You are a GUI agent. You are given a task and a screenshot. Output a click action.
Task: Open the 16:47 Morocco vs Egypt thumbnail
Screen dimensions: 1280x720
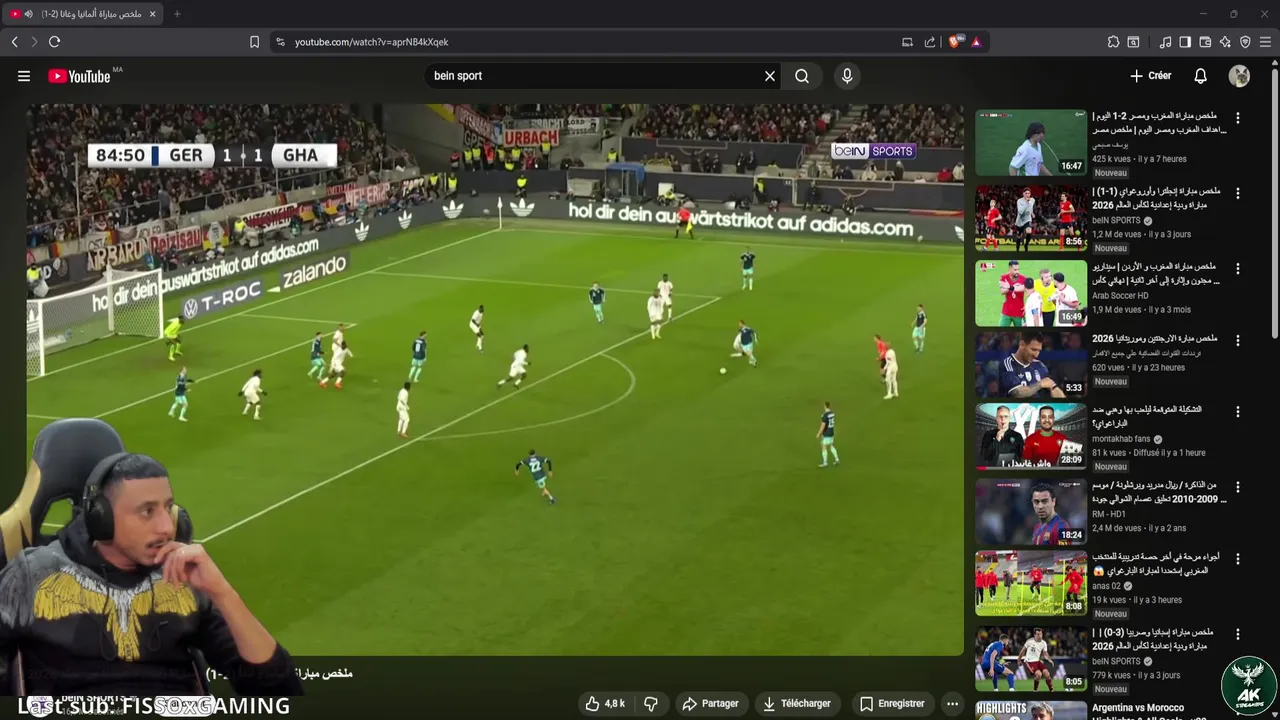tap(1031, 143)
